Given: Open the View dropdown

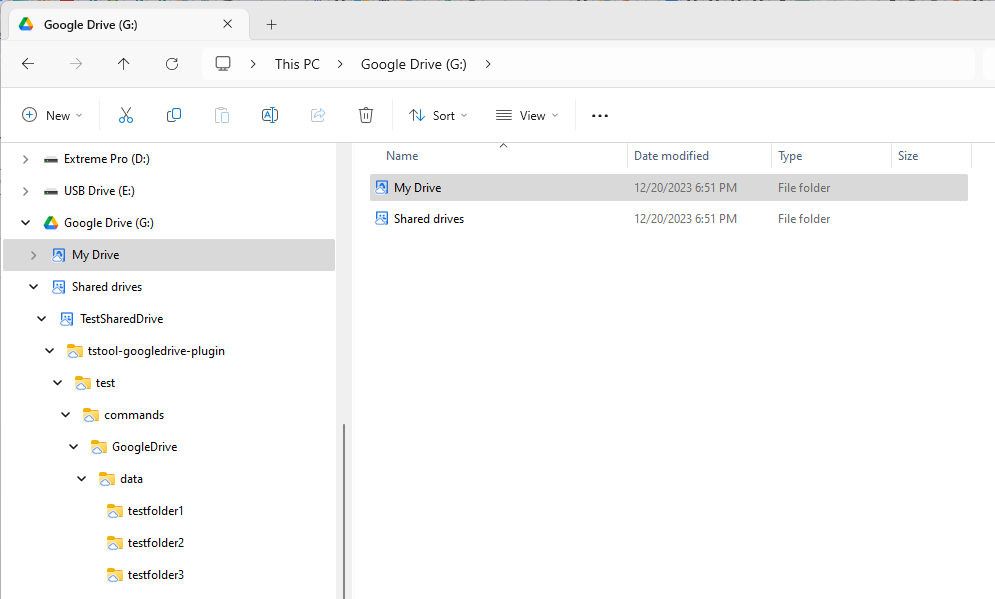Looking at the screenshot, I should click(526, 115).
